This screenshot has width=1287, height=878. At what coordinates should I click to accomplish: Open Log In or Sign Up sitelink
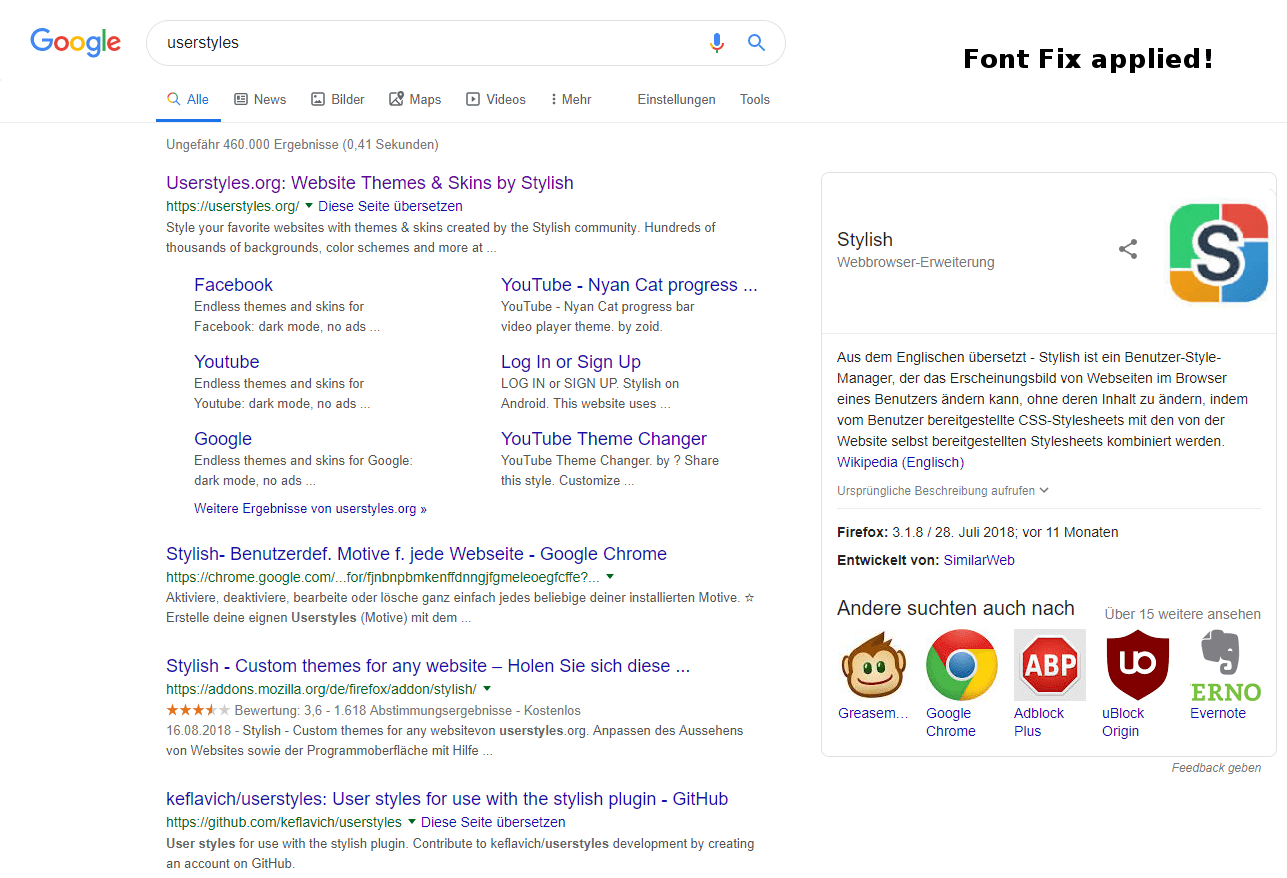(x=571, y=362)
